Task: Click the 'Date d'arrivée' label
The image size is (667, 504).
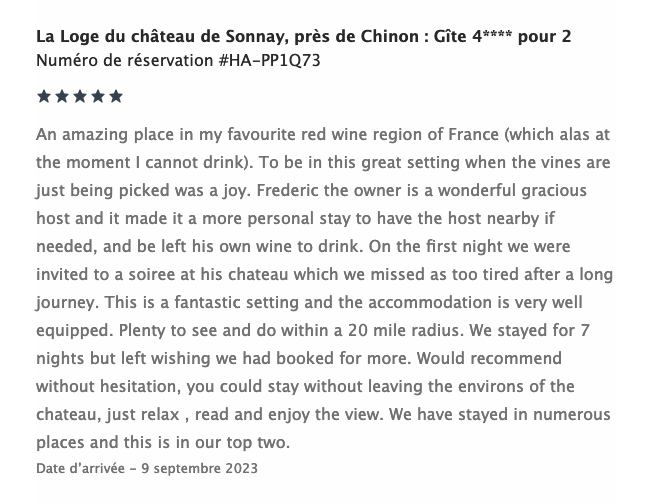Action: pos(80,468)
